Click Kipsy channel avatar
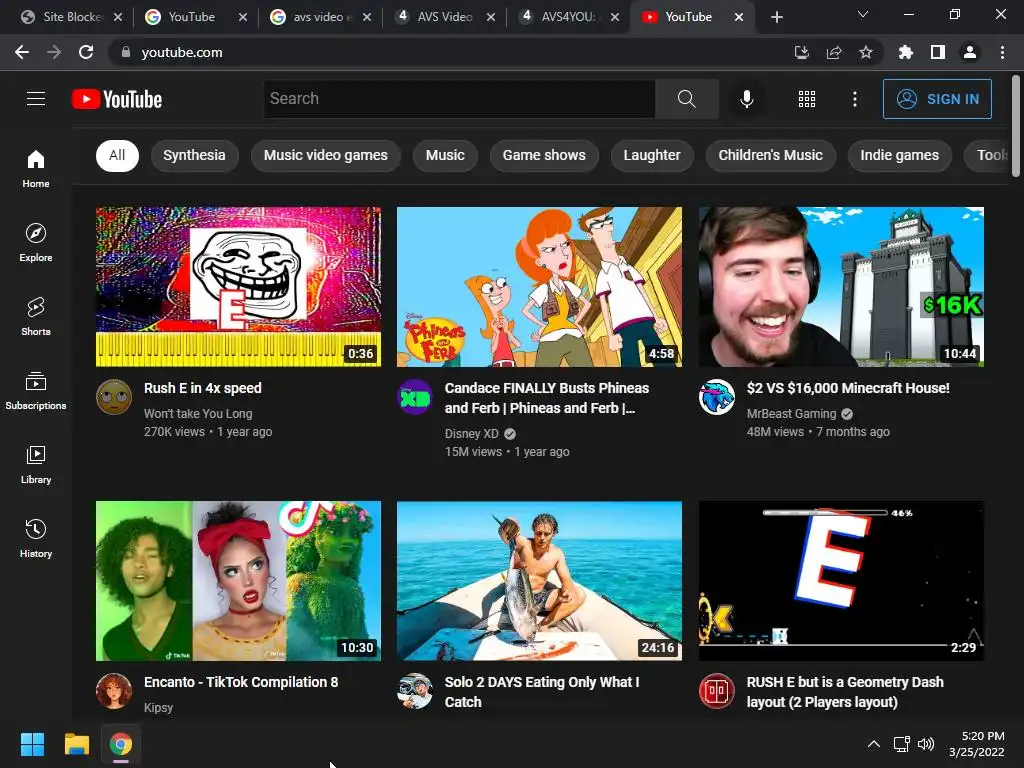This screenshot has height=768, width=1024. pyautogui.click(x=114, y=690)
